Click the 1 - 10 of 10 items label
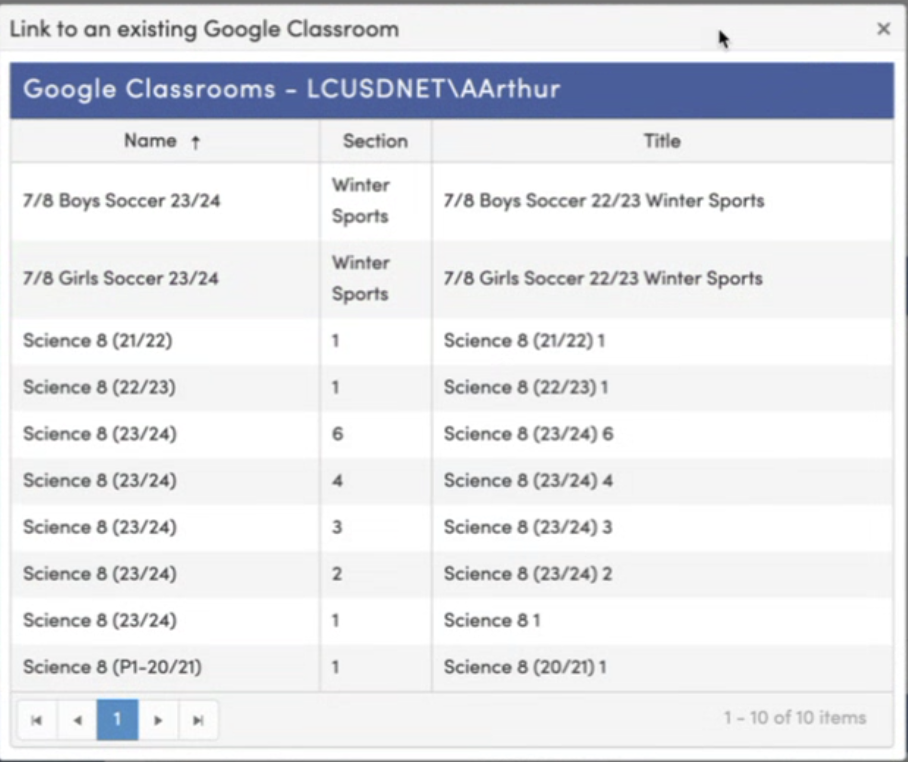Viewport: 908px width, 762px height. tap(795, 717)
